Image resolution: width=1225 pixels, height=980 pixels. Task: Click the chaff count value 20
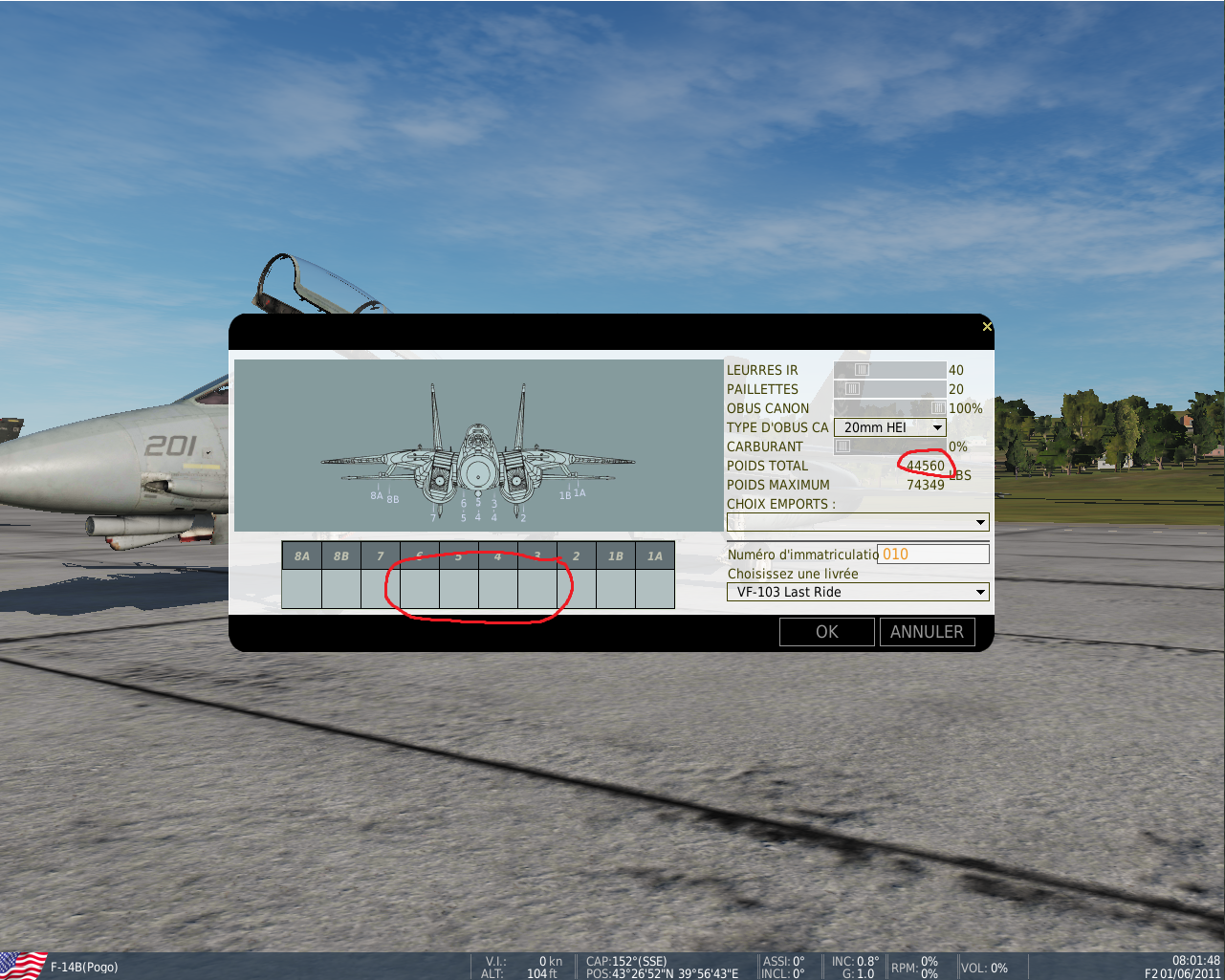956,389
